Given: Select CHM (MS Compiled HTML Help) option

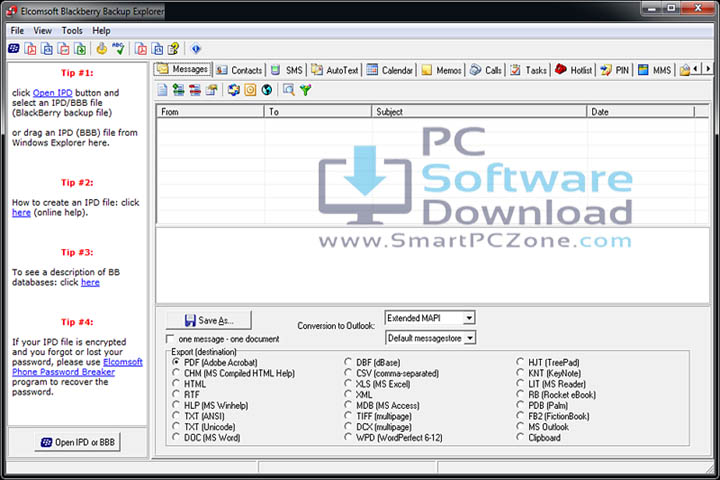Looking at the screenshot, I should 176,373.
